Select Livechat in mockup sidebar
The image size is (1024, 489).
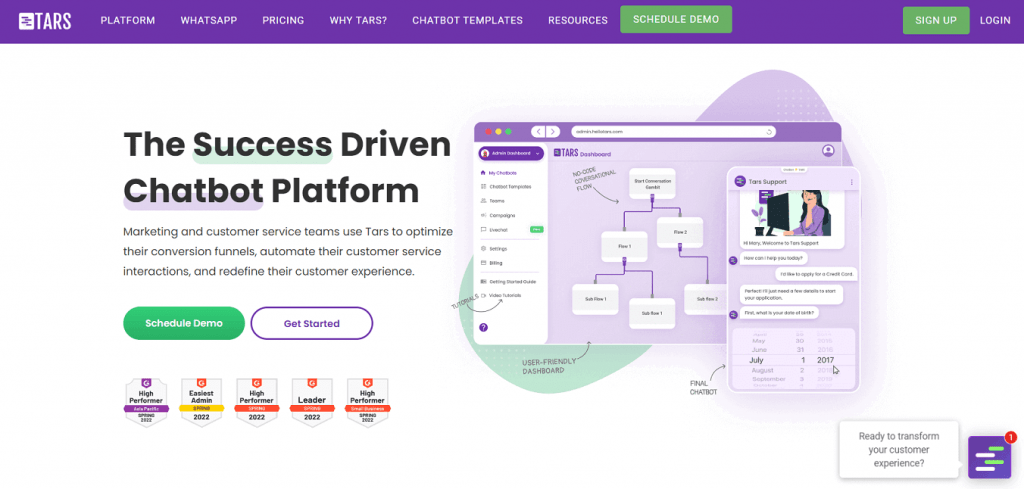coord(494,230)
